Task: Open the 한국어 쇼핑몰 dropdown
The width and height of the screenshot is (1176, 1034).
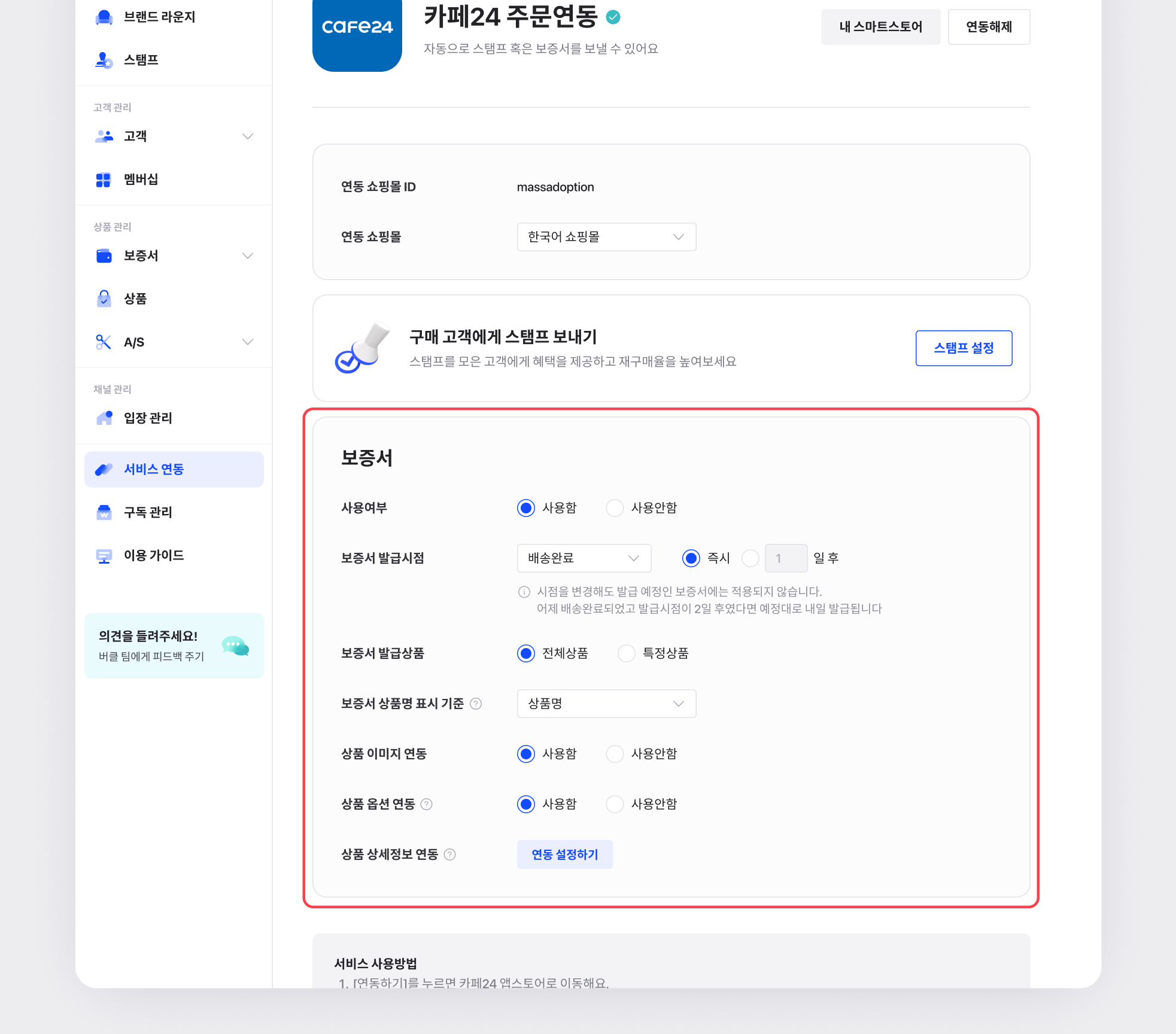Action: click(x=606, y=237)
